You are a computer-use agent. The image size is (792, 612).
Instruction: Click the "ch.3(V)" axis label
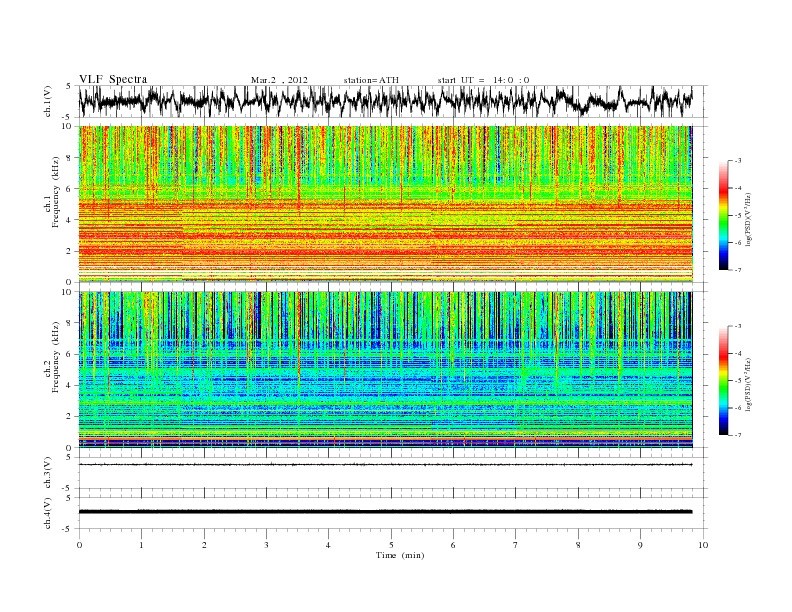coord(48,473)
